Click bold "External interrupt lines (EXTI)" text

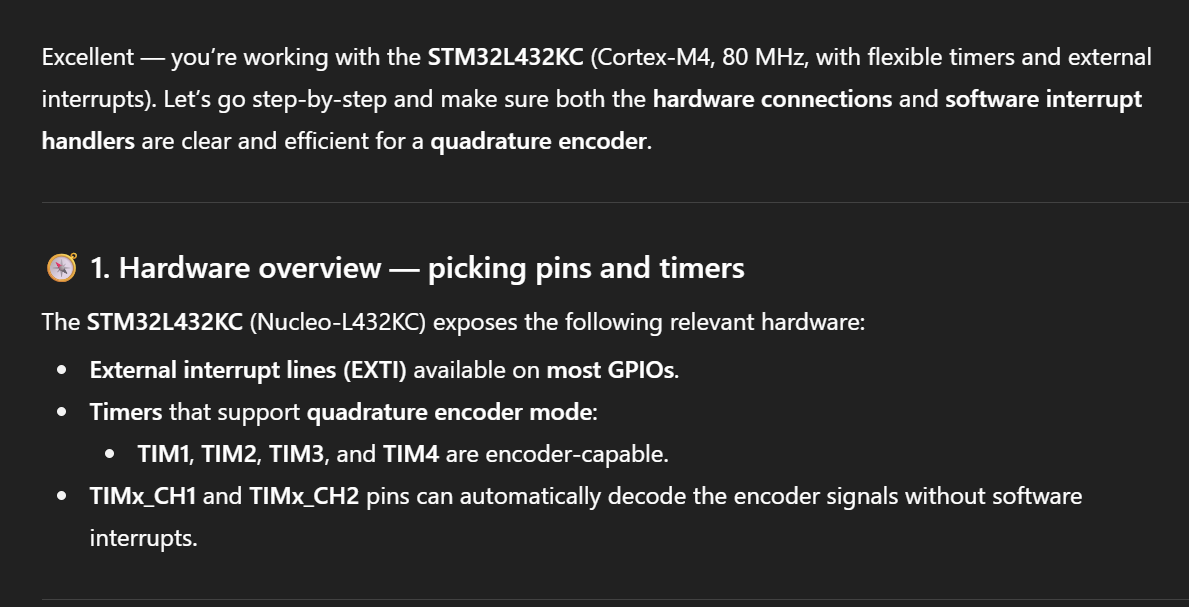point(248,370)
